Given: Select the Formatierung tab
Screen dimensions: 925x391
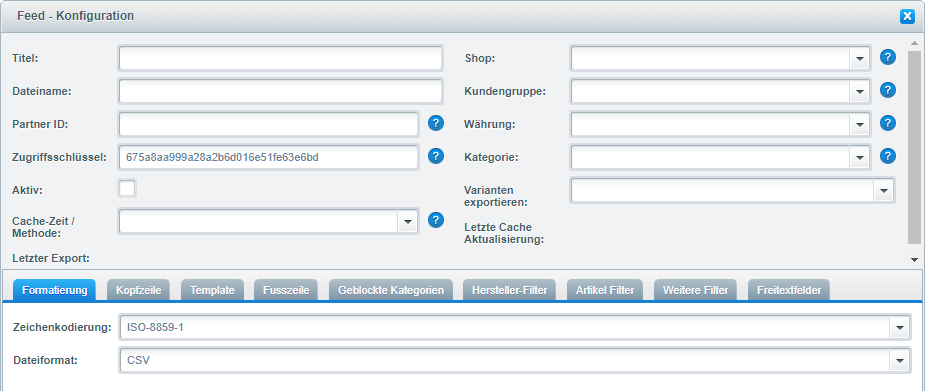Looking at the screenshot, I should (x=54, y=290).
